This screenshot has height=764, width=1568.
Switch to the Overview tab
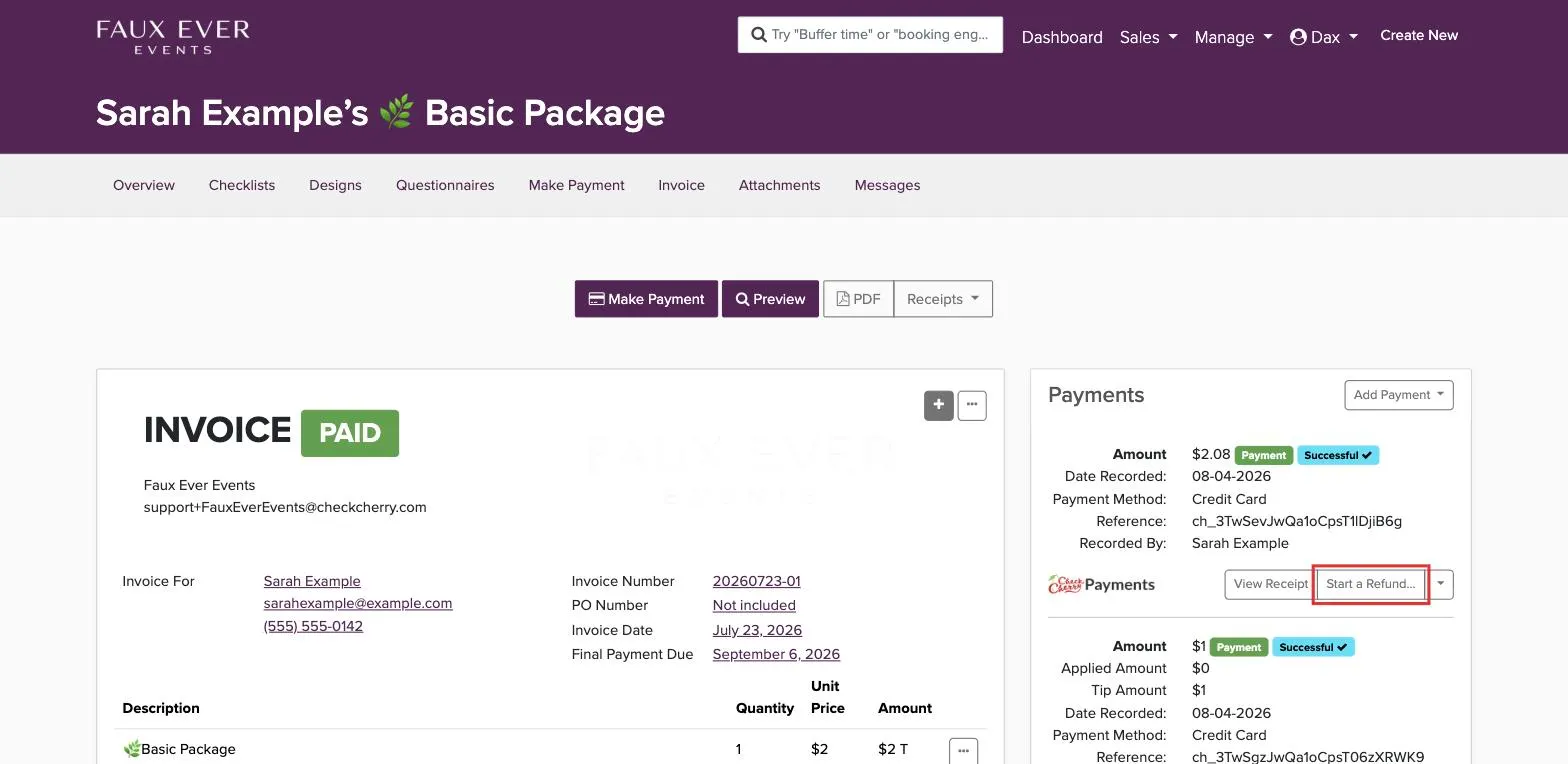(x=144, y=185)
